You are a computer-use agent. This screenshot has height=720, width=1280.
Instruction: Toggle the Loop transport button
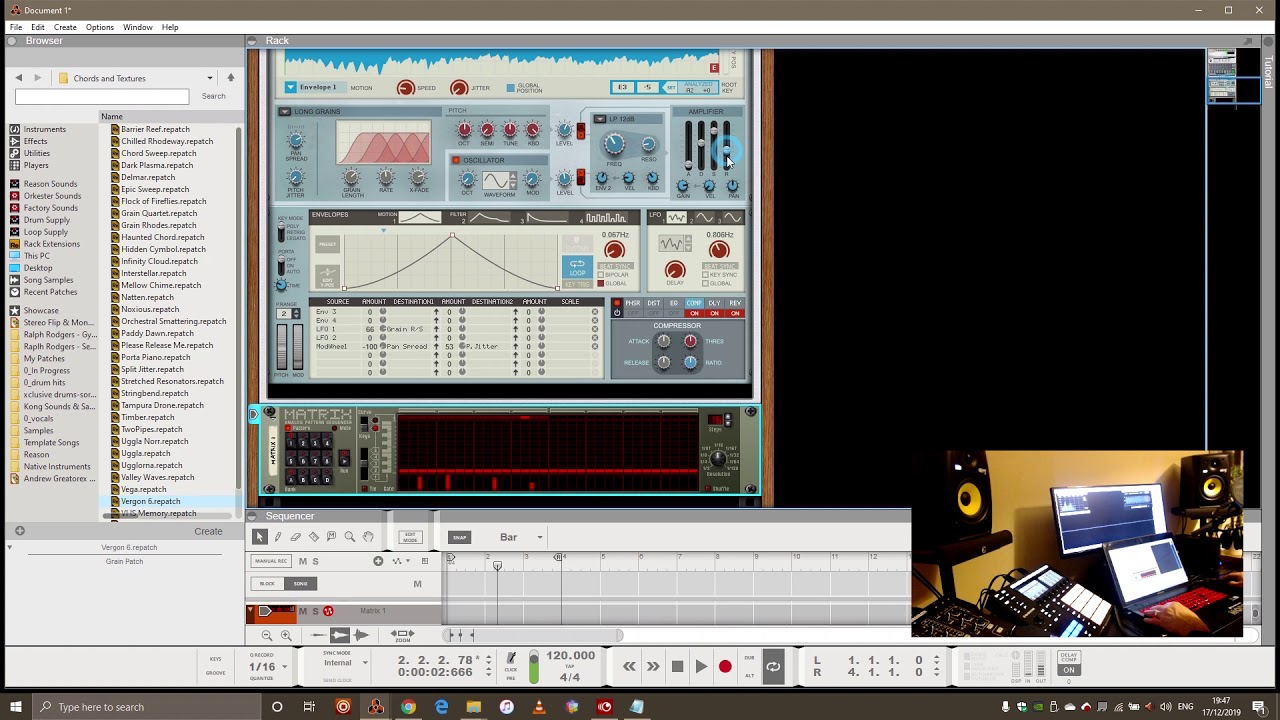click(773, 667)
